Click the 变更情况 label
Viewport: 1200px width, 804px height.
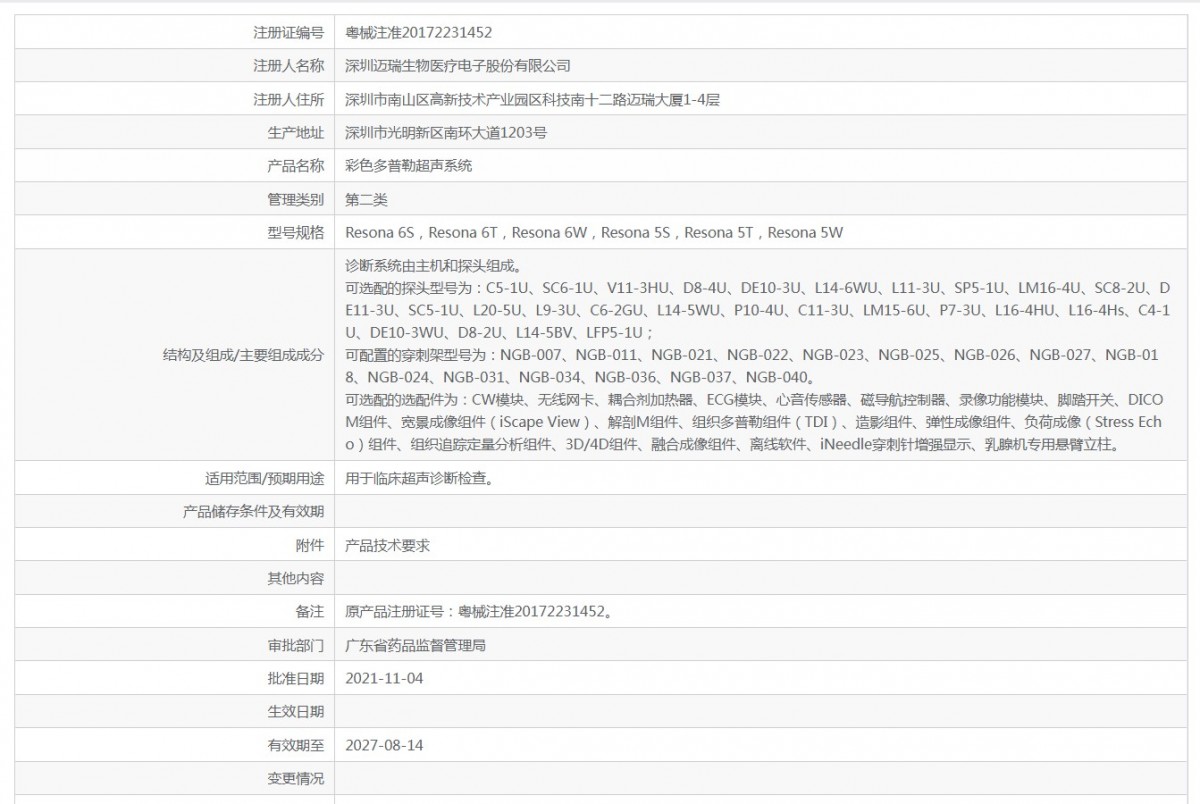click(296, 778)
